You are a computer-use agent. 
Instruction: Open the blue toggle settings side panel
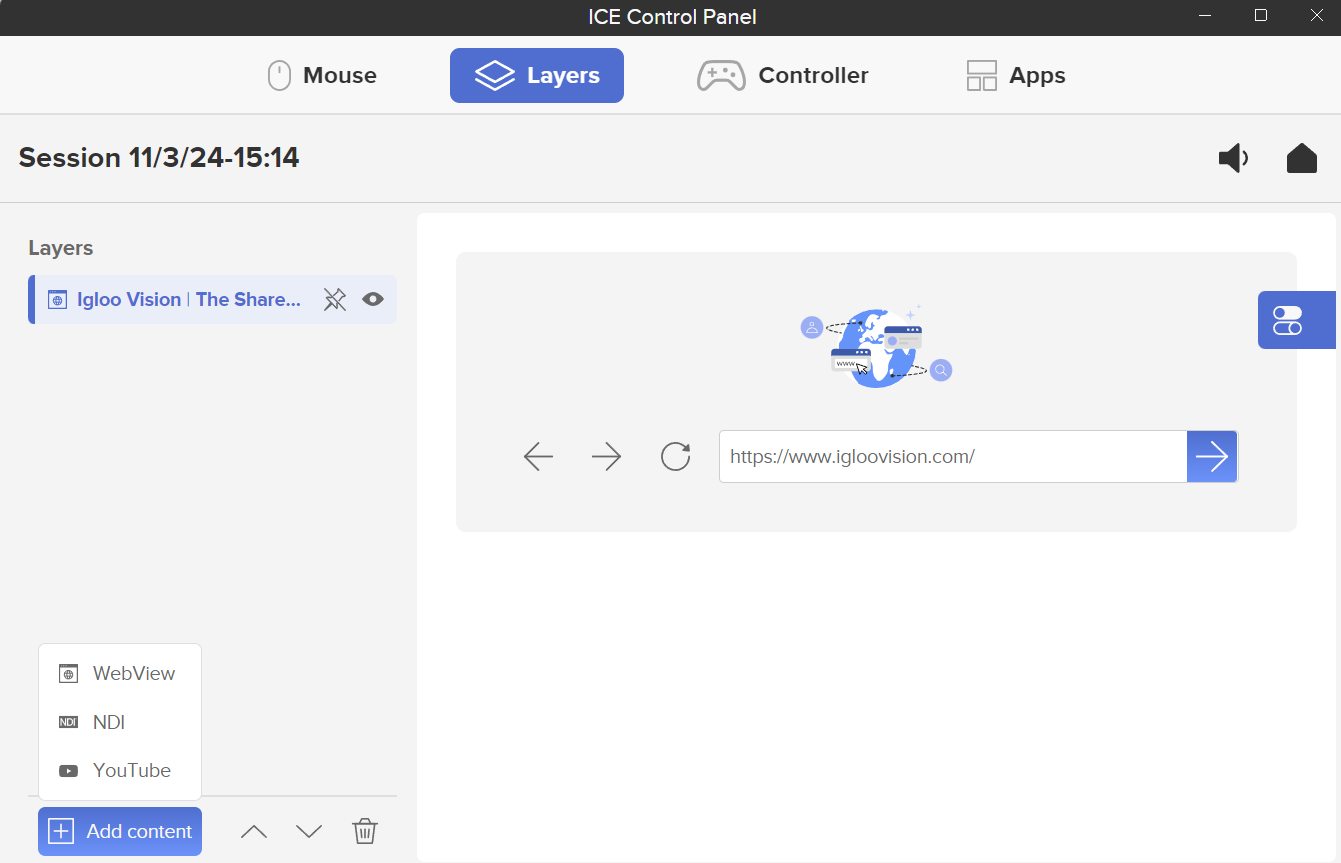(1288, 320)
